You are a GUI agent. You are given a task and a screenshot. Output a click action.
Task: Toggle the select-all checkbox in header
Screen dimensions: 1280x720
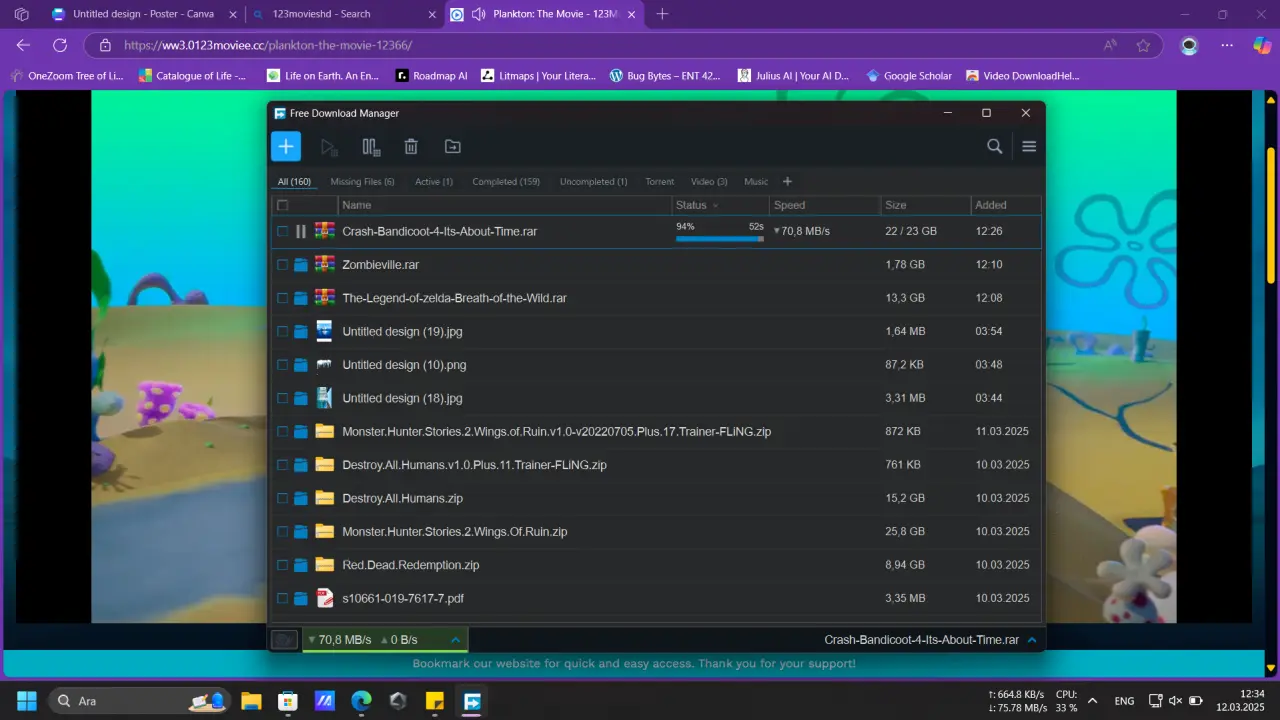(x=283, y=205)
